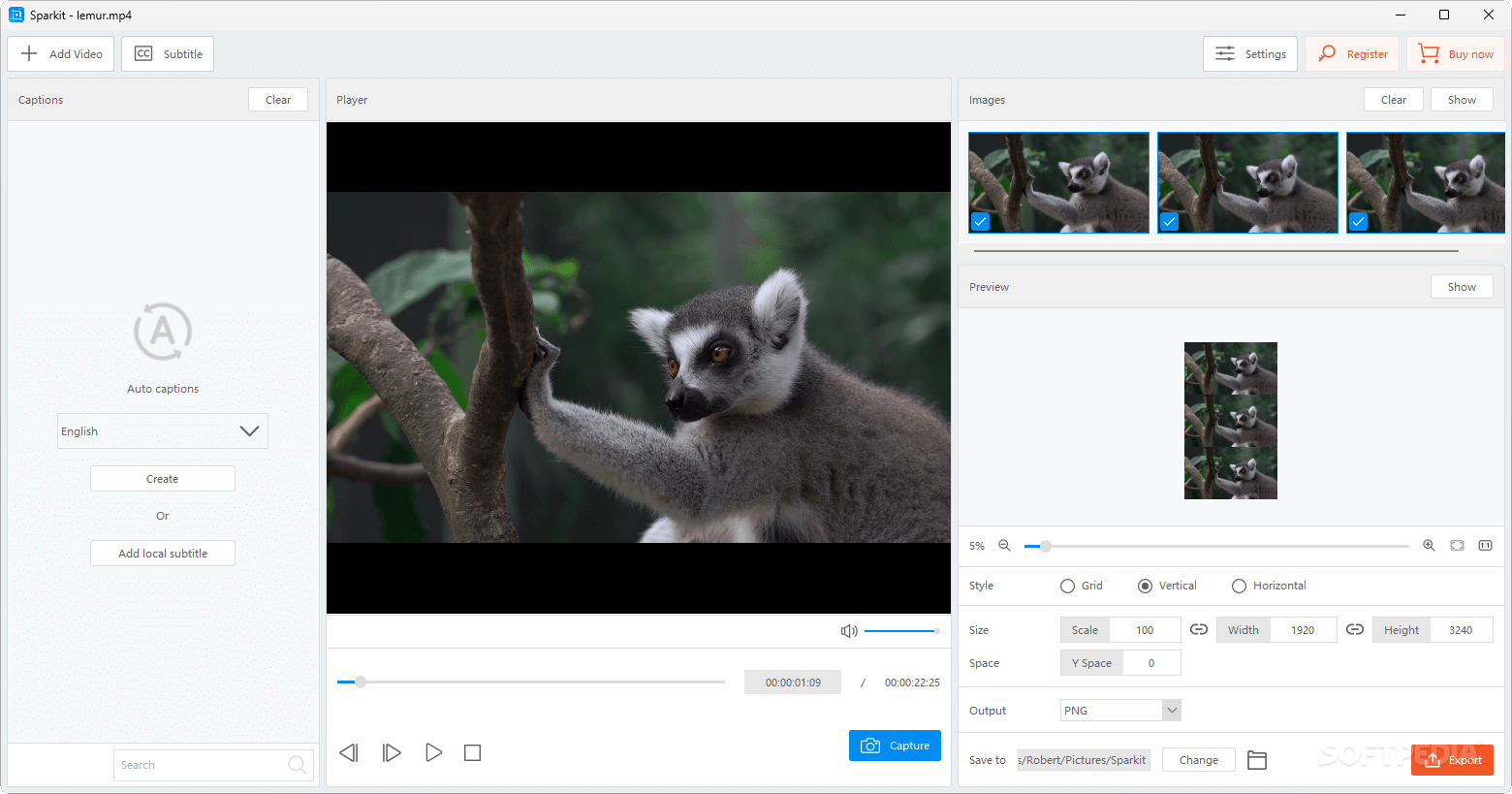Export the stitched image
1512x794 pixels.
(1452, 760)
